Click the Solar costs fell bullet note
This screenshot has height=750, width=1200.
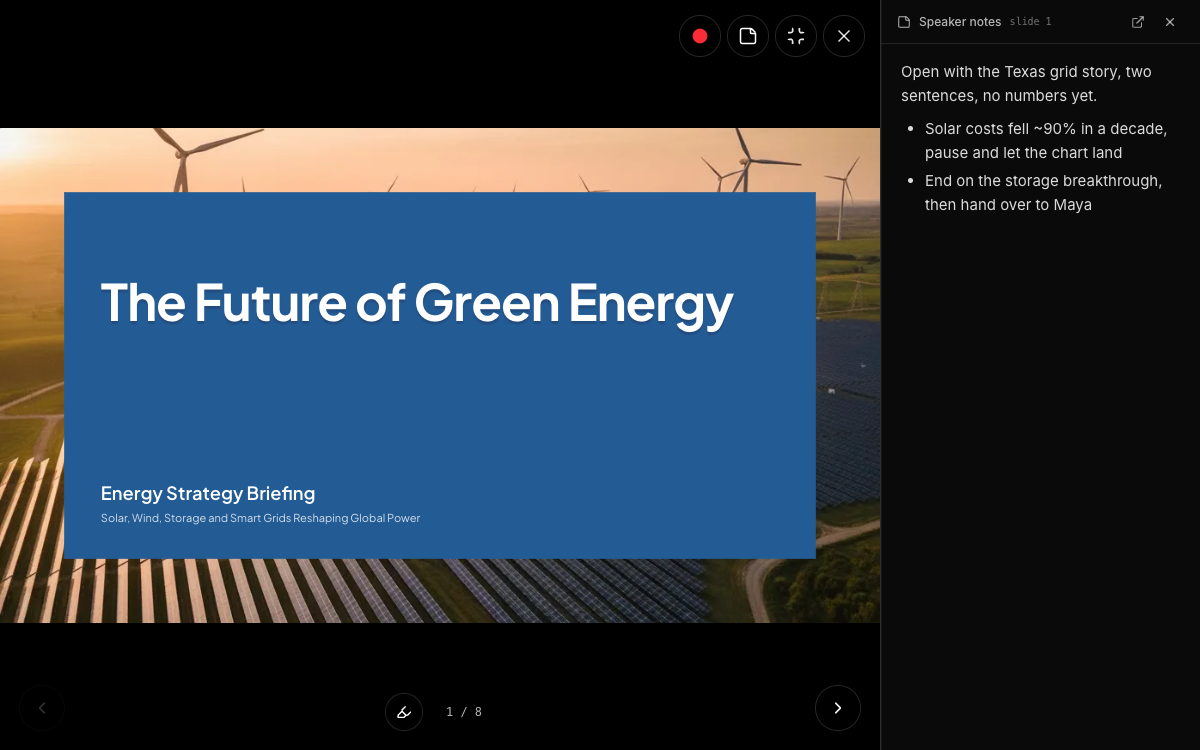[1046, 141]
